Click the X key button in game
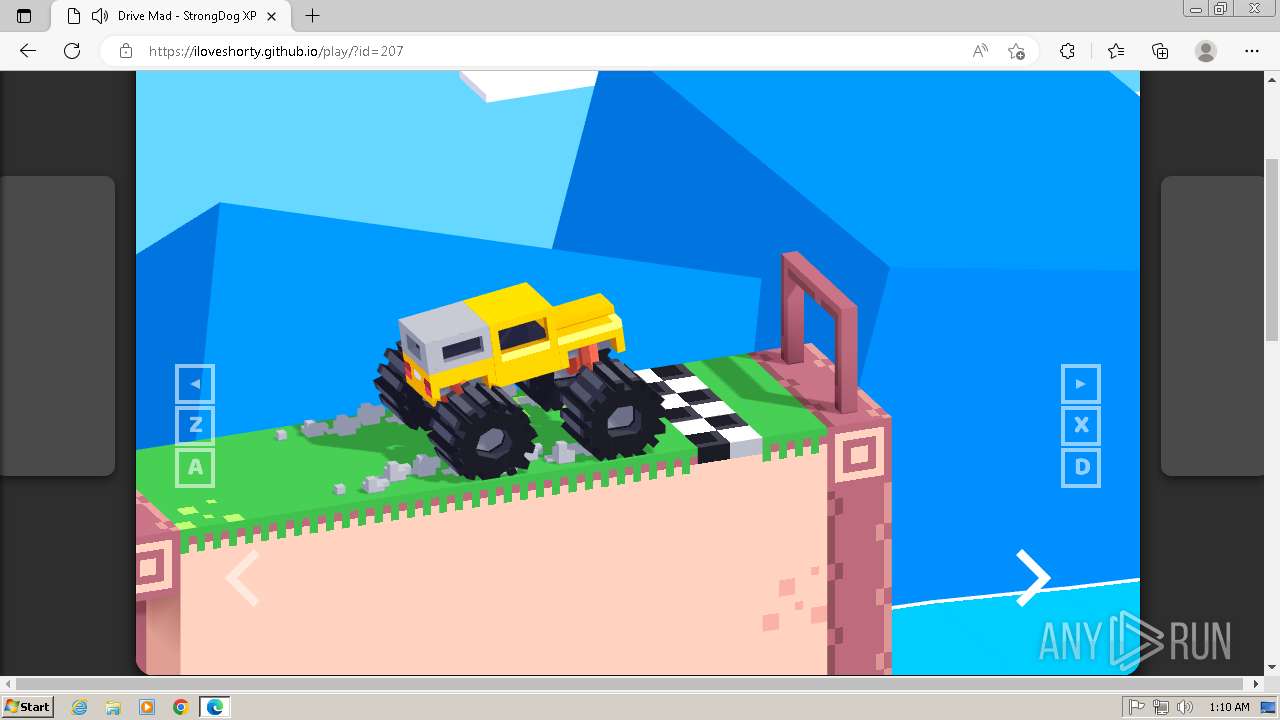1280x720 pixels. tap(1081, 425)
